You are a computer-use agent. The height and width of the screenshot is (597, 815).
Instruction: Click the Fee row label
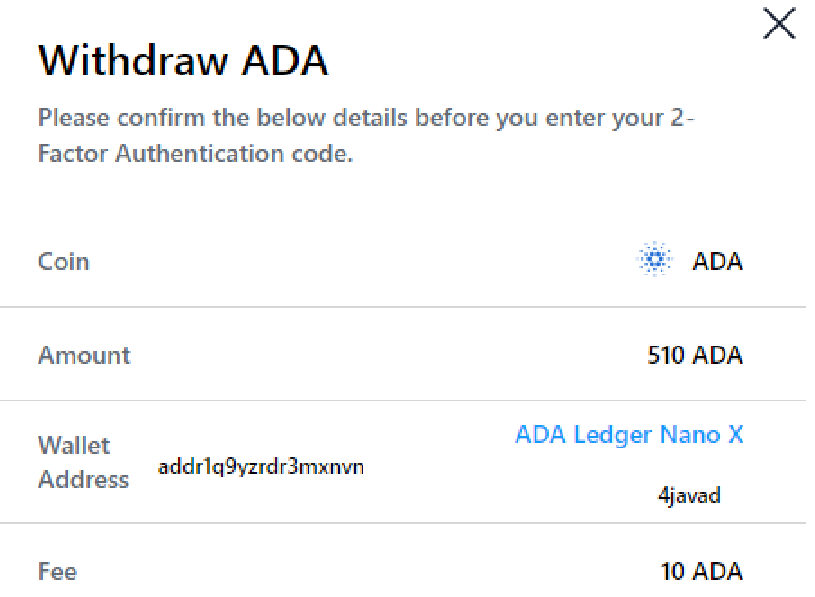pyautogui.click(x=57, y=572)
